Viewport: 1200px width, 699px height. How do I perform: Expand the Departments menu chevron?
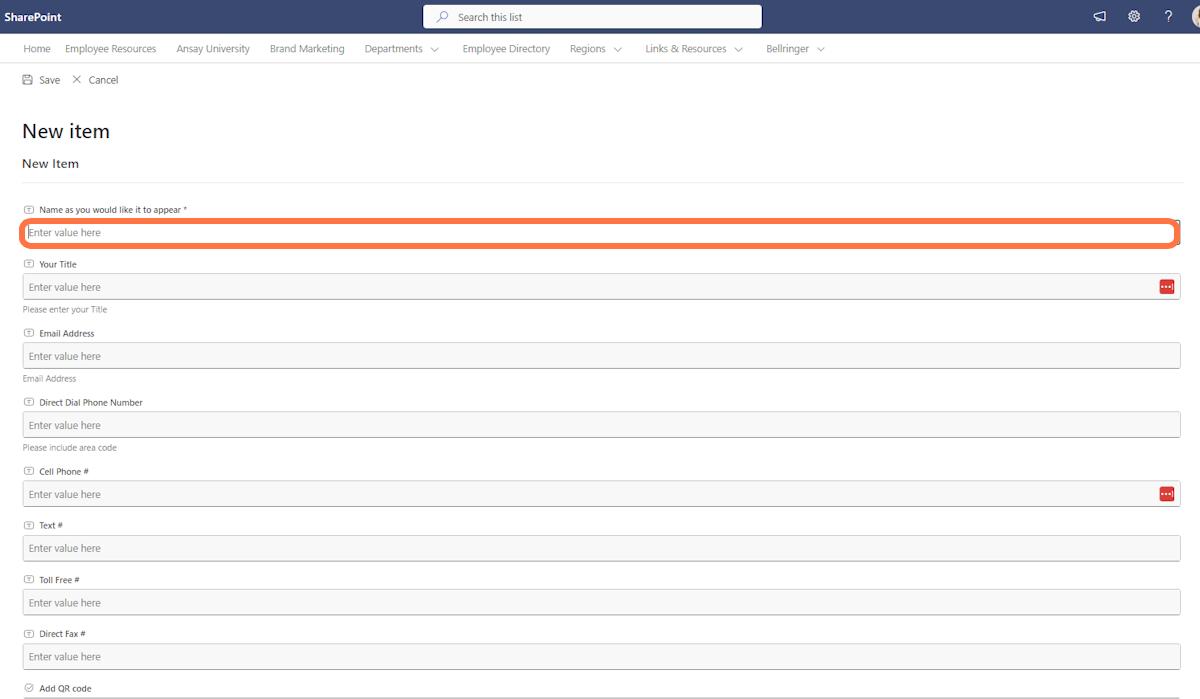(x=434, y=49)
